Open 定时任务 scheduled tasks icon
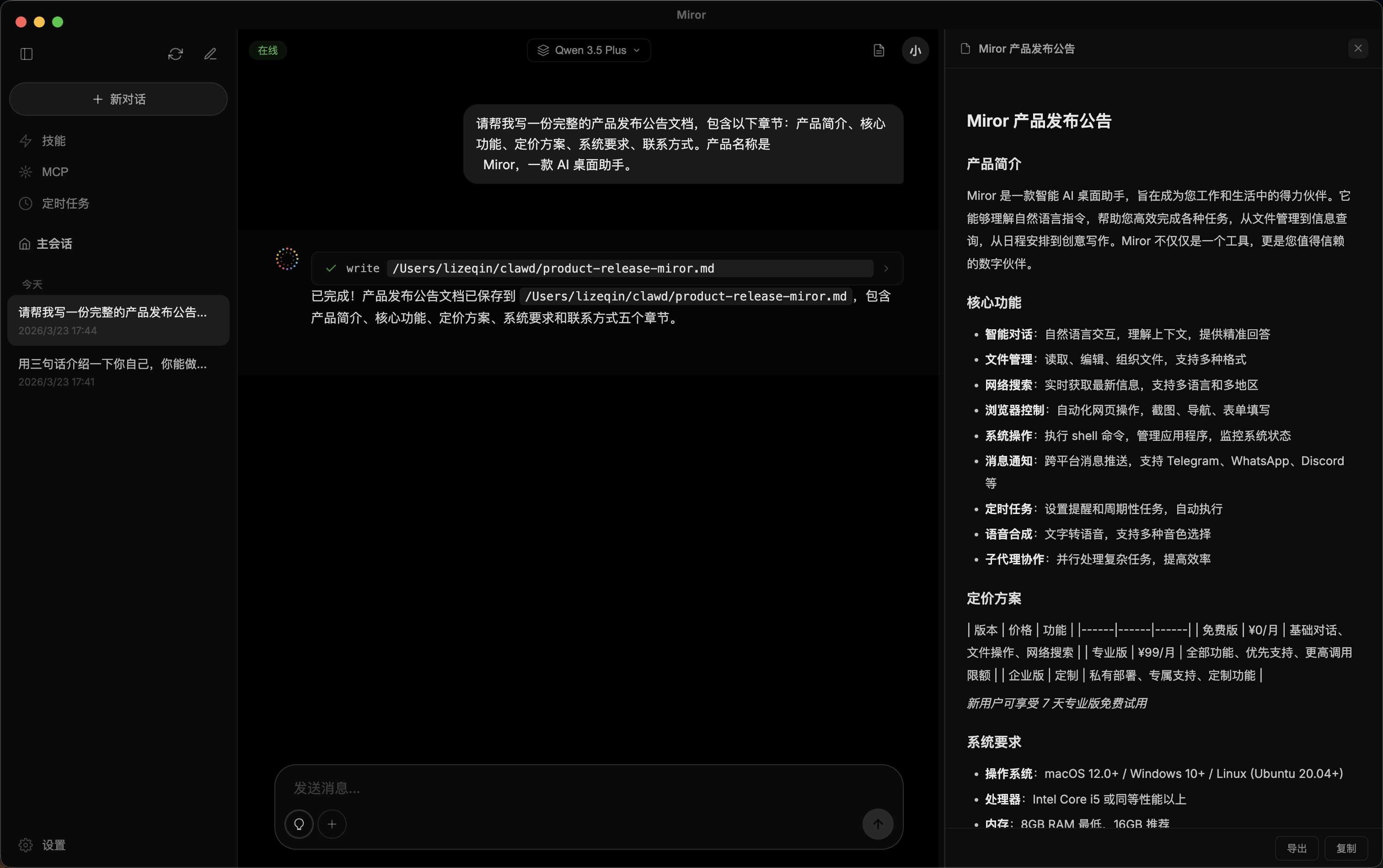 [25, 203]
